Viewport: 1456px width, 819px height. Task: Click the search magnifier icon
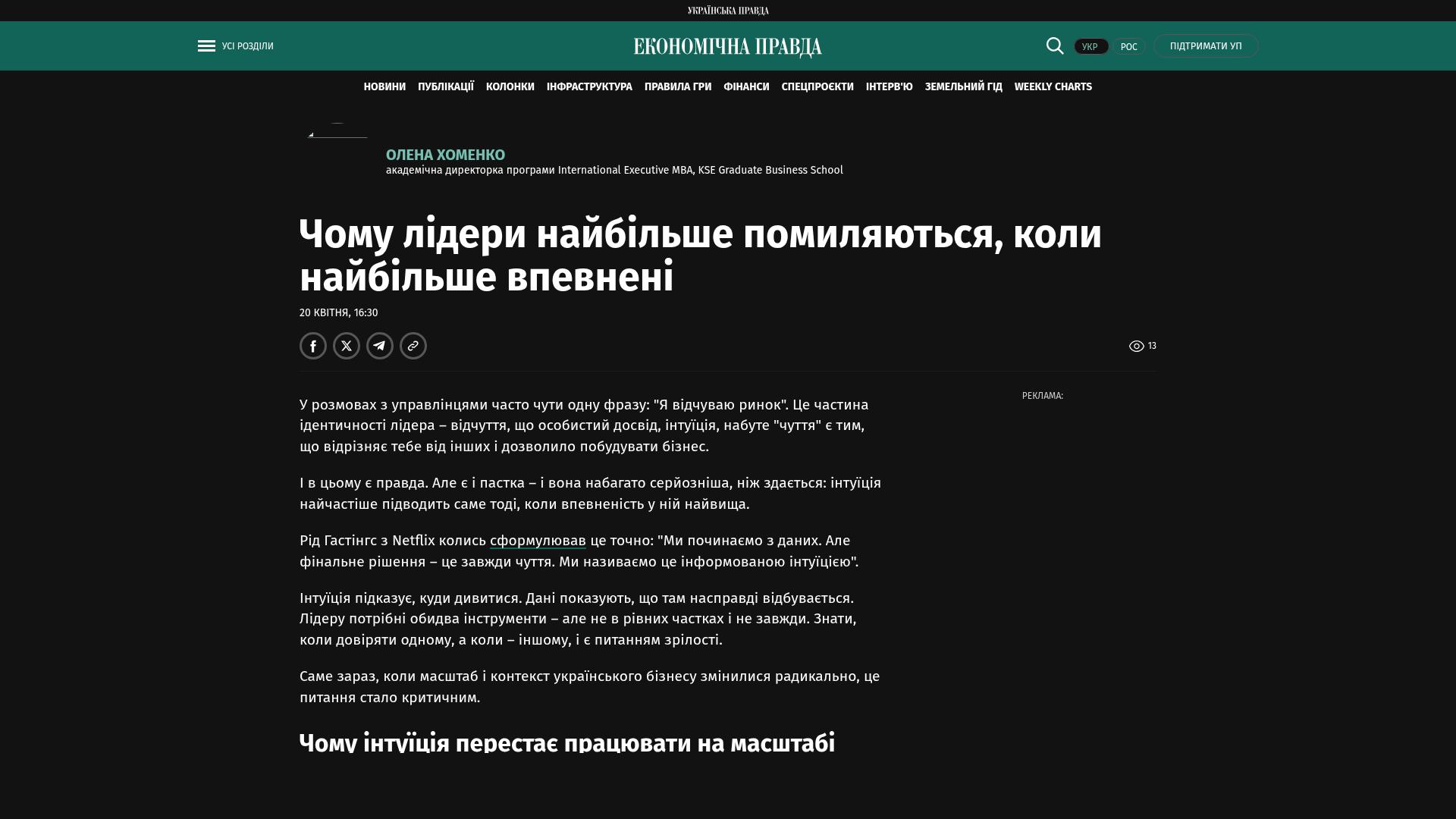coord(1055,46)
